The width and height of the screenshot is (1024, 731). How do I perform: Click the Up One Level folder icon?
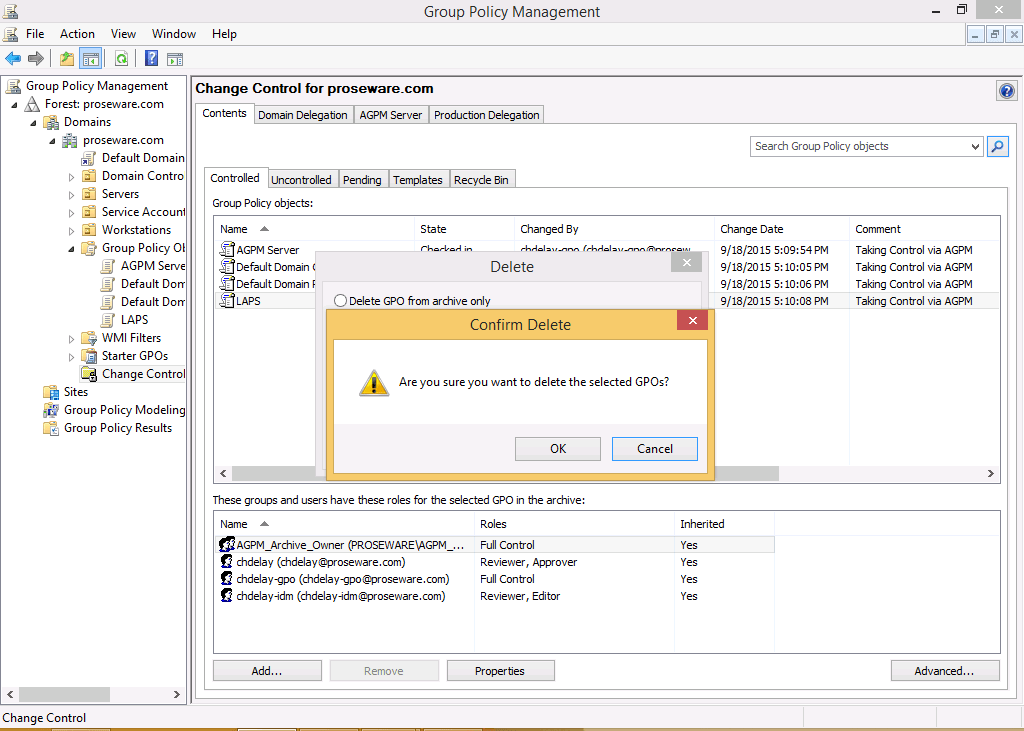point(67,59)
